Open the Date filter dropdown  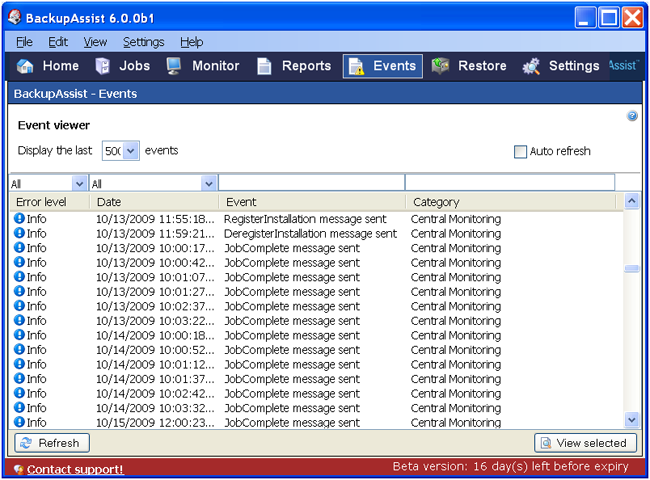click(209, 183)
